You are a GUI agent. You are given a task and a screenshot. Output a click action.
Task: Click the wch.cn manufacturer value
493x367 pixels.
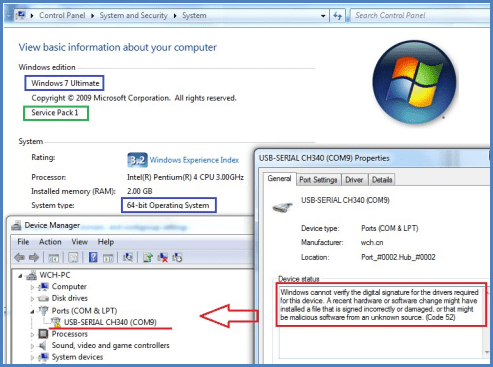(x=372, y=243)
